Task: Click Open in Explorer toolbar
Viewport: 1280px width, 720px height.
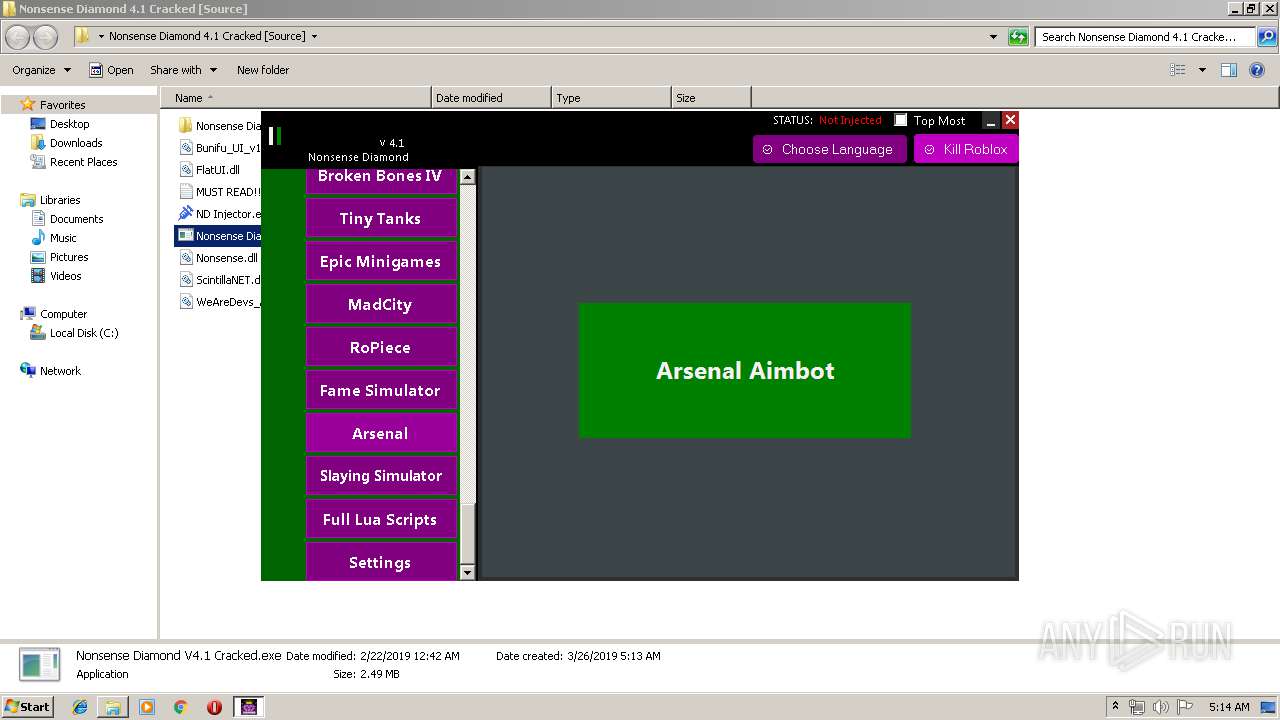Action: [111, 70]
